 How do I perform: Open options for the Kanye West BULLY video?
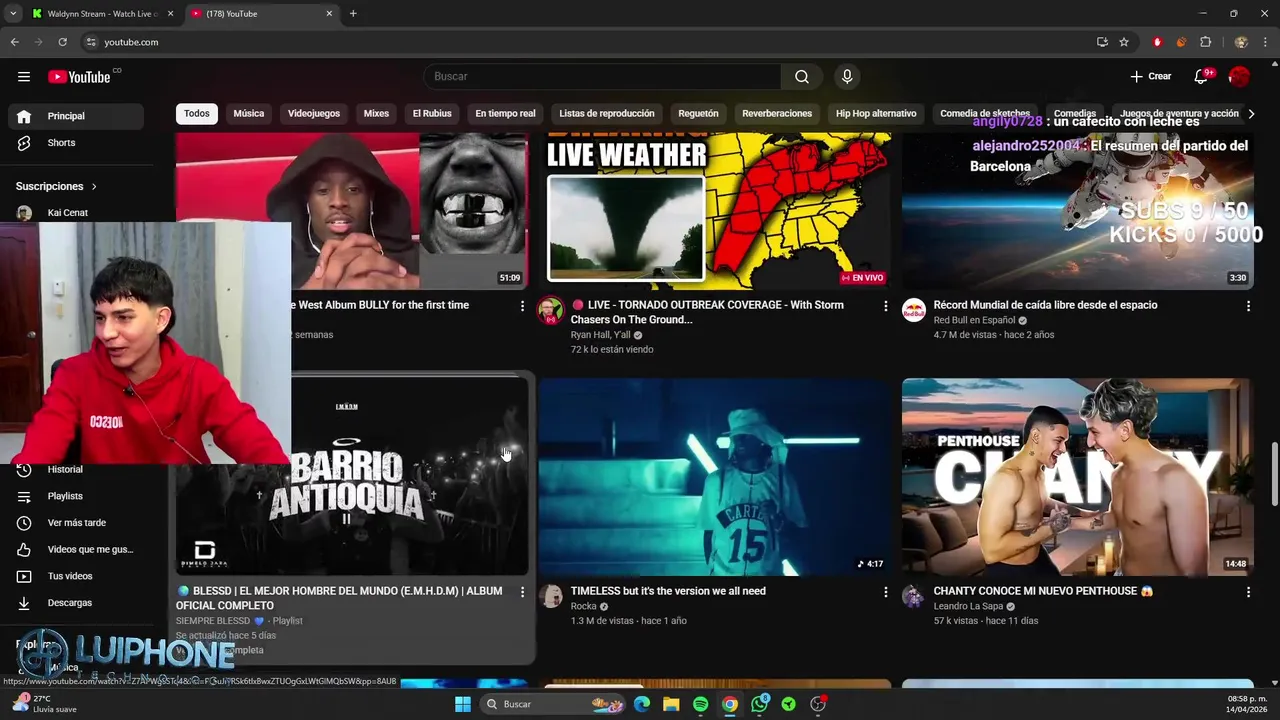click(522, 306)
